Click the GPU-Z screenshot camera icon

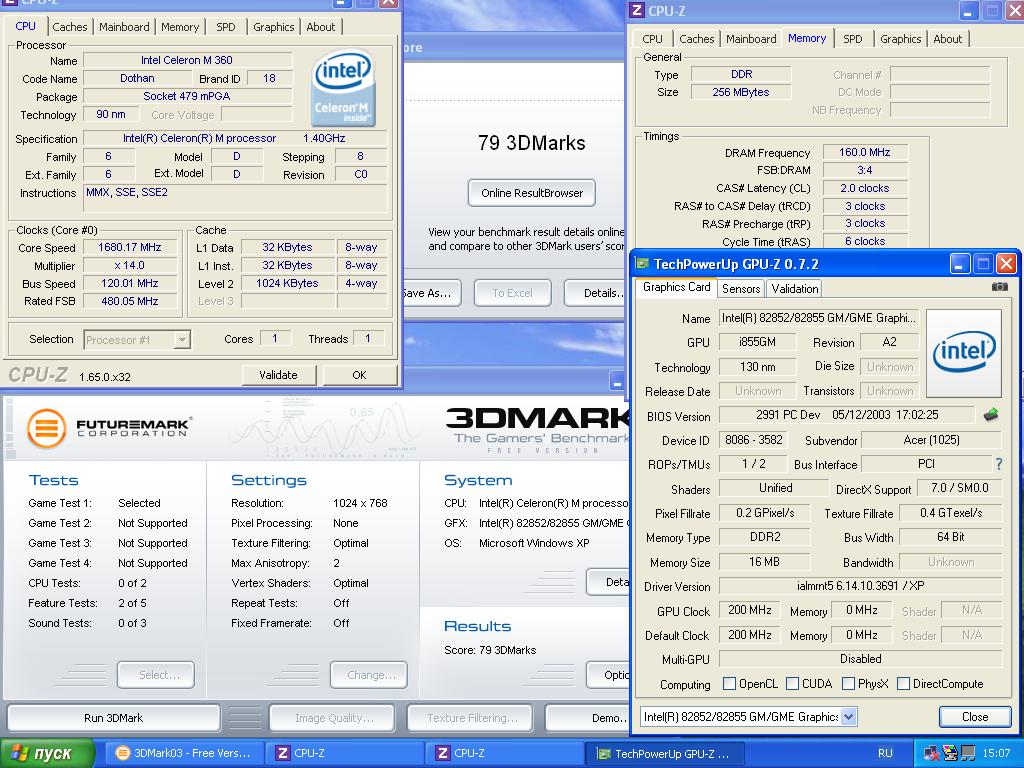(x=999, y=287)
